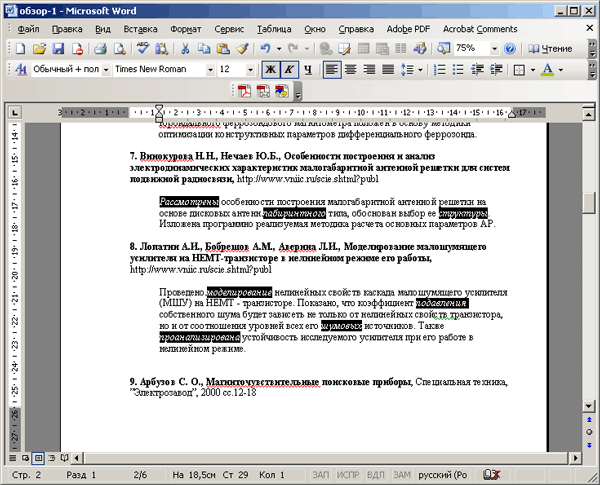The width and height of the screenshot is (600, 485).
Task: Switch to print layout view button
Action: [38, 457]
